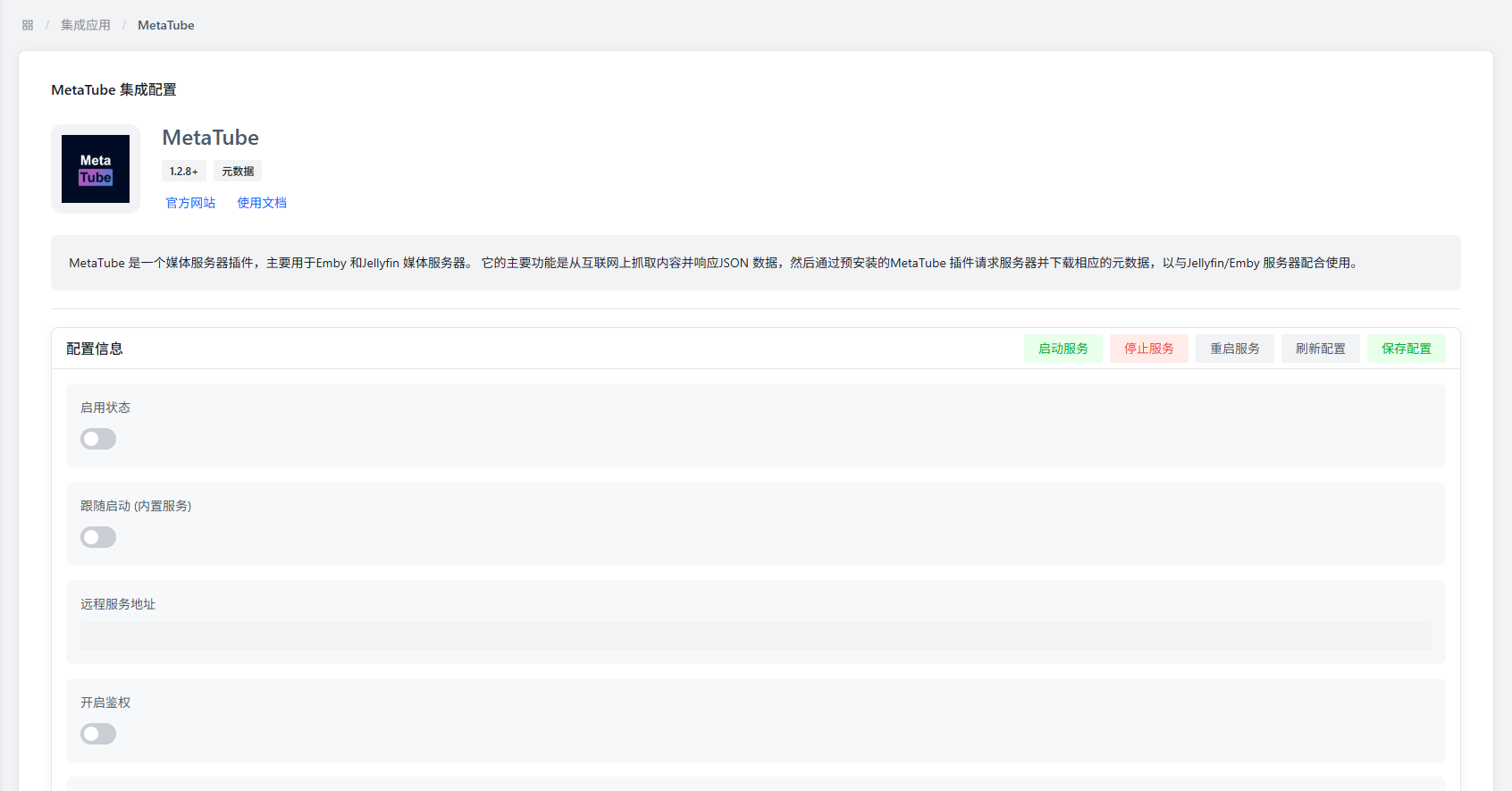Viewport: 1512px width, 791px height.
Task: Click the breadcrumb home grid icon
Action: click(28, 25)
